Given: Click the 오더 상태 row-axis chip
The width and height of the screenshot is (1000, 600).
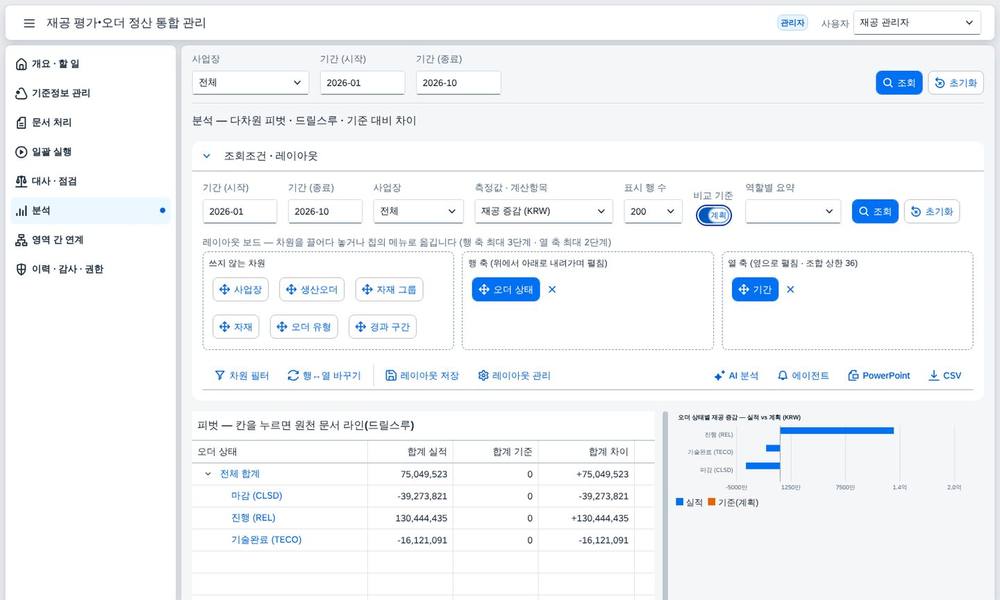Looking at the screenshot, I should point(506,289).
